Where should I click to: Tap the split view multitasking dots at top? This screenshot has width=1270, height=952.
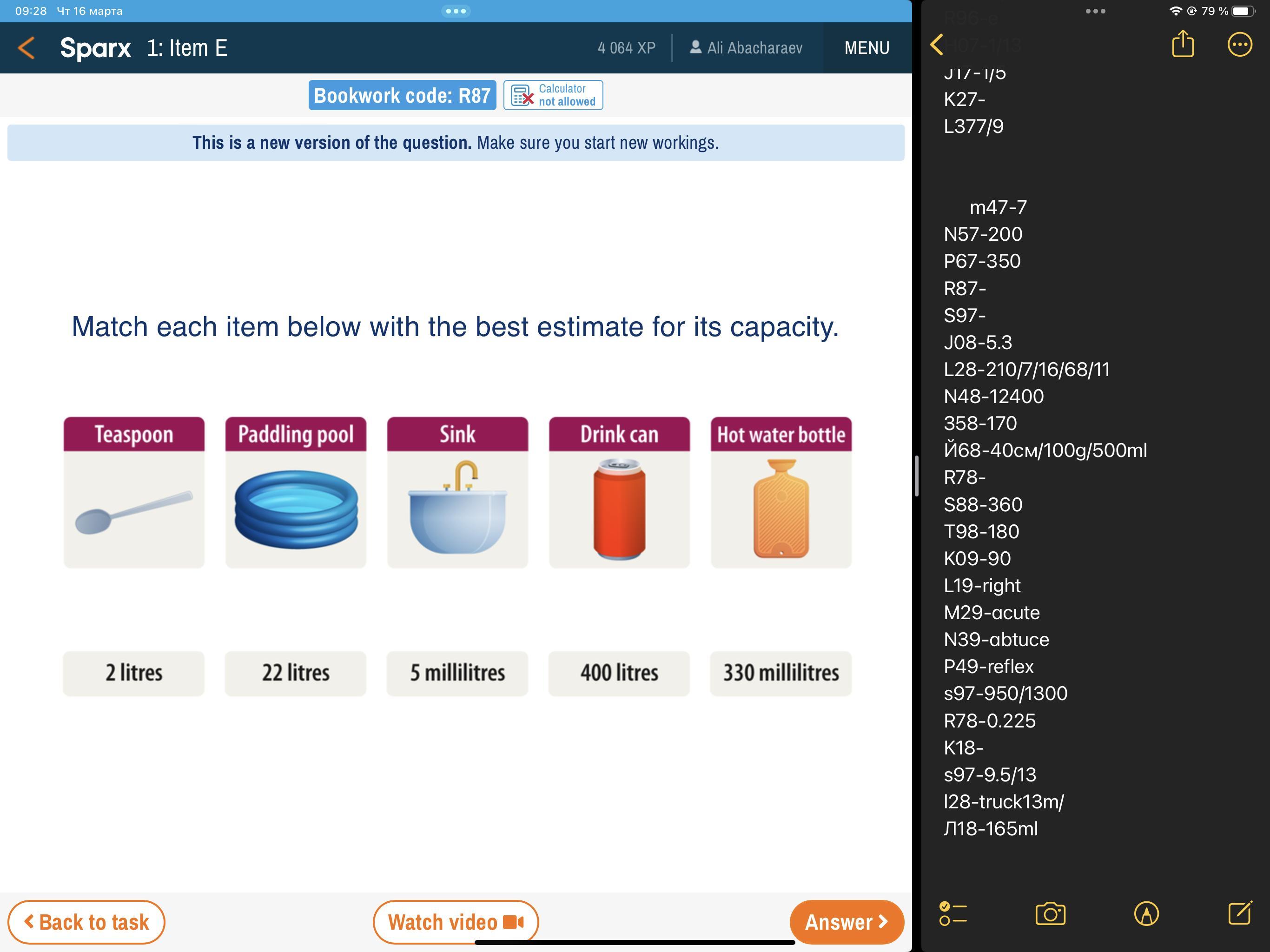click(456, 11)
